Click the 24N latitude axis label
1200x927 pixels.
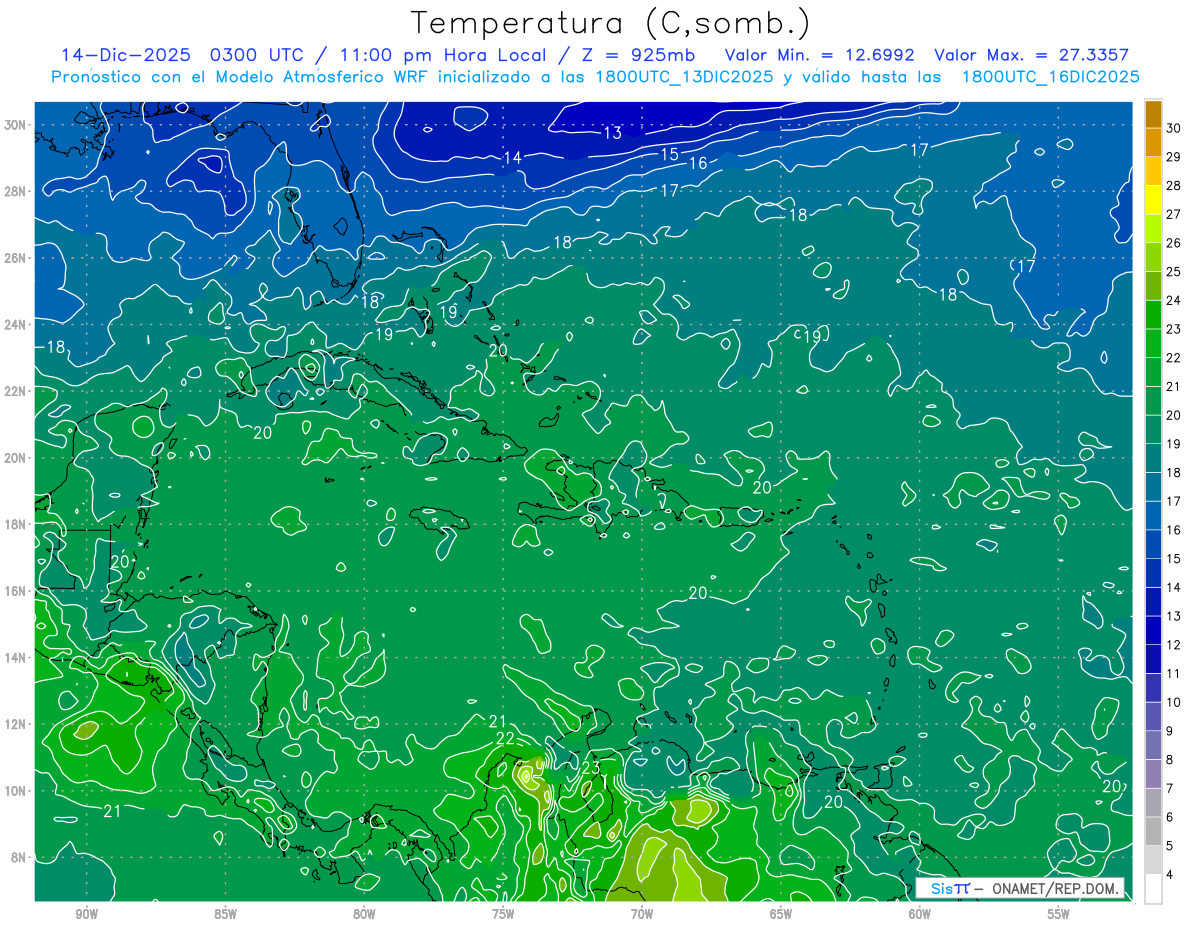click(x=17, y=324)
